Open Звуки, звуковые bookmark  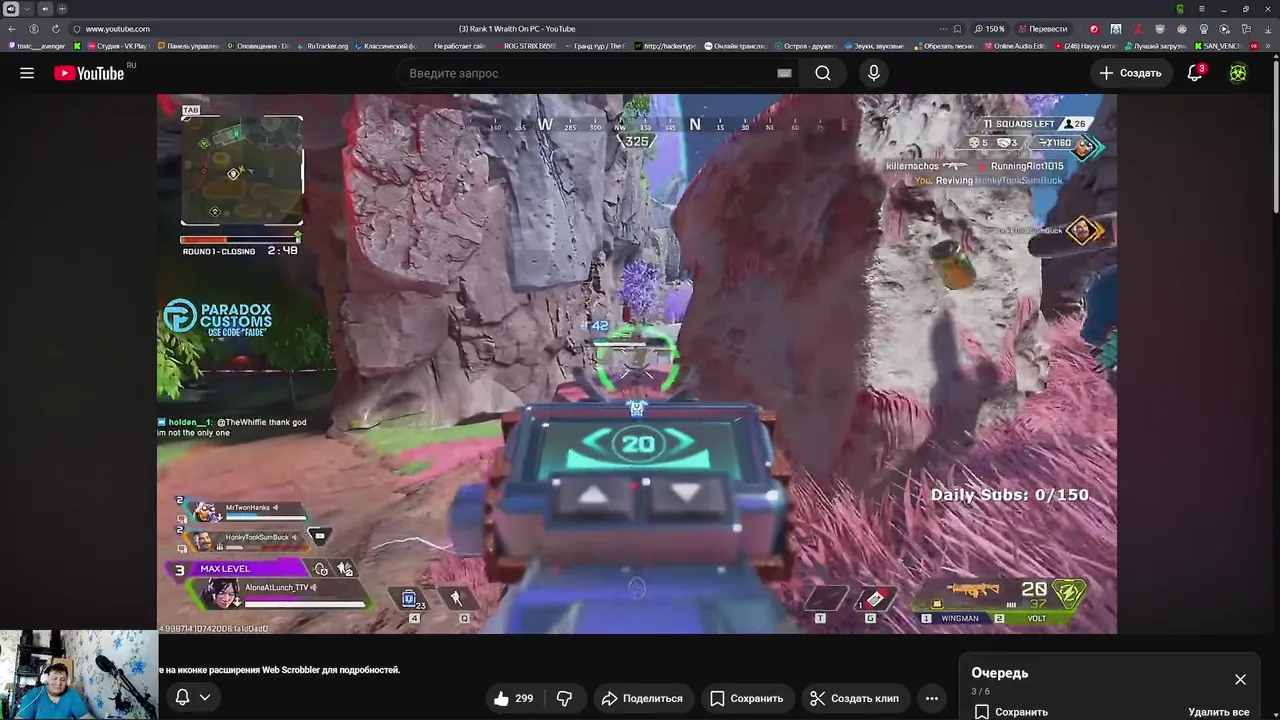coord(874,46)
